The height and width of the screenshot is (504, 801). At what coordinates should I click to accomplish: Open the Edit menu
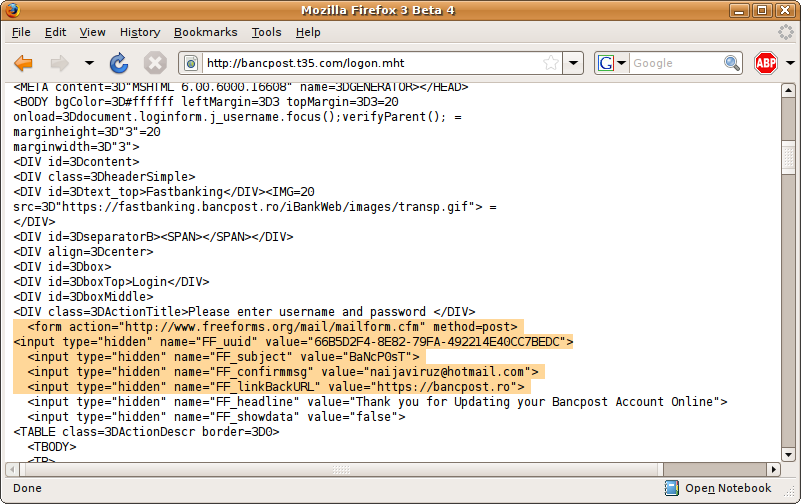[55, 32]
